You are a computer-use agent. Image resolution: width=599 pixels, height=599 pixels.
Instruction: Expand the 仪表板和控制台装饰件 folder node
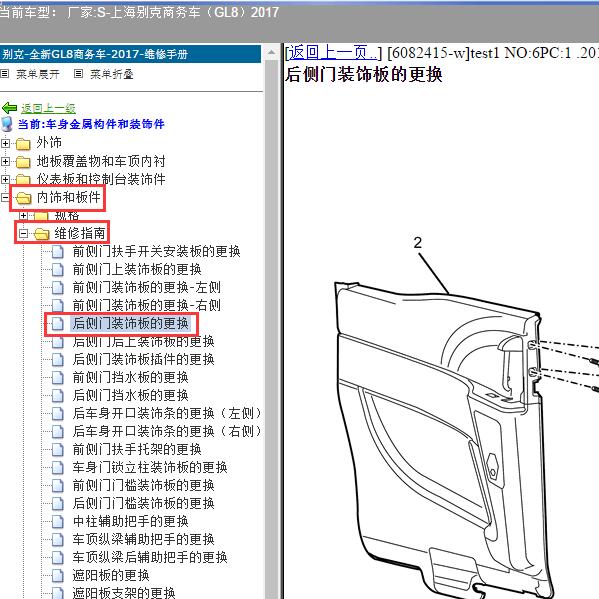pyautogui.click(x=5, y=179)
